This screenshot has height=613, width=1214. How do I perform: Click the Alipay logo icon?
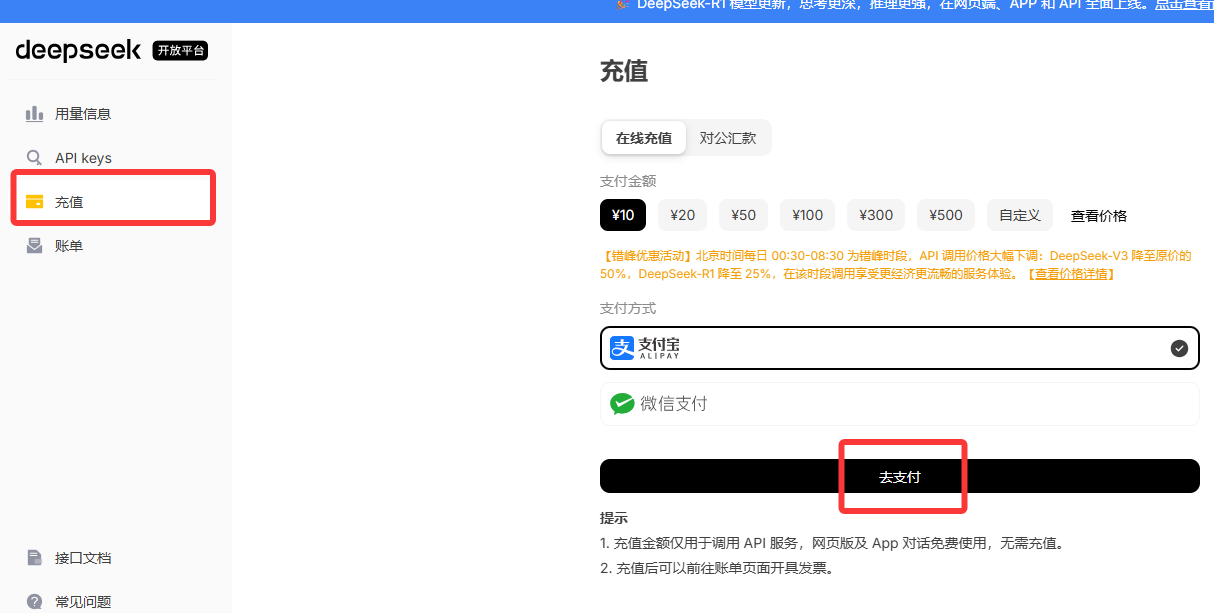tap(622, 347)
